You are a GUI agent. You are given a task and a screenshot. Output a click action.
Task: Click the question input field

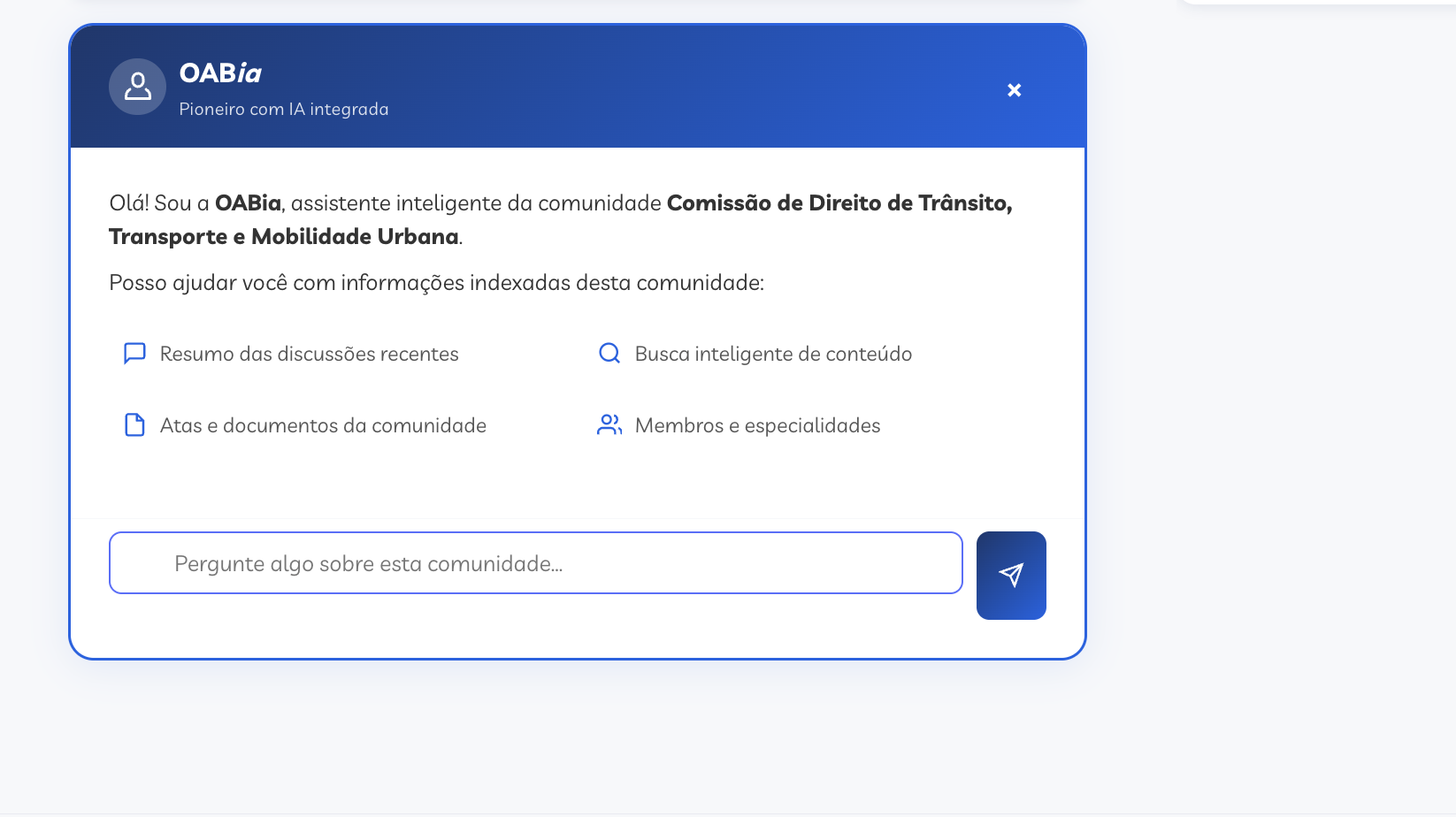click(535, 562)
